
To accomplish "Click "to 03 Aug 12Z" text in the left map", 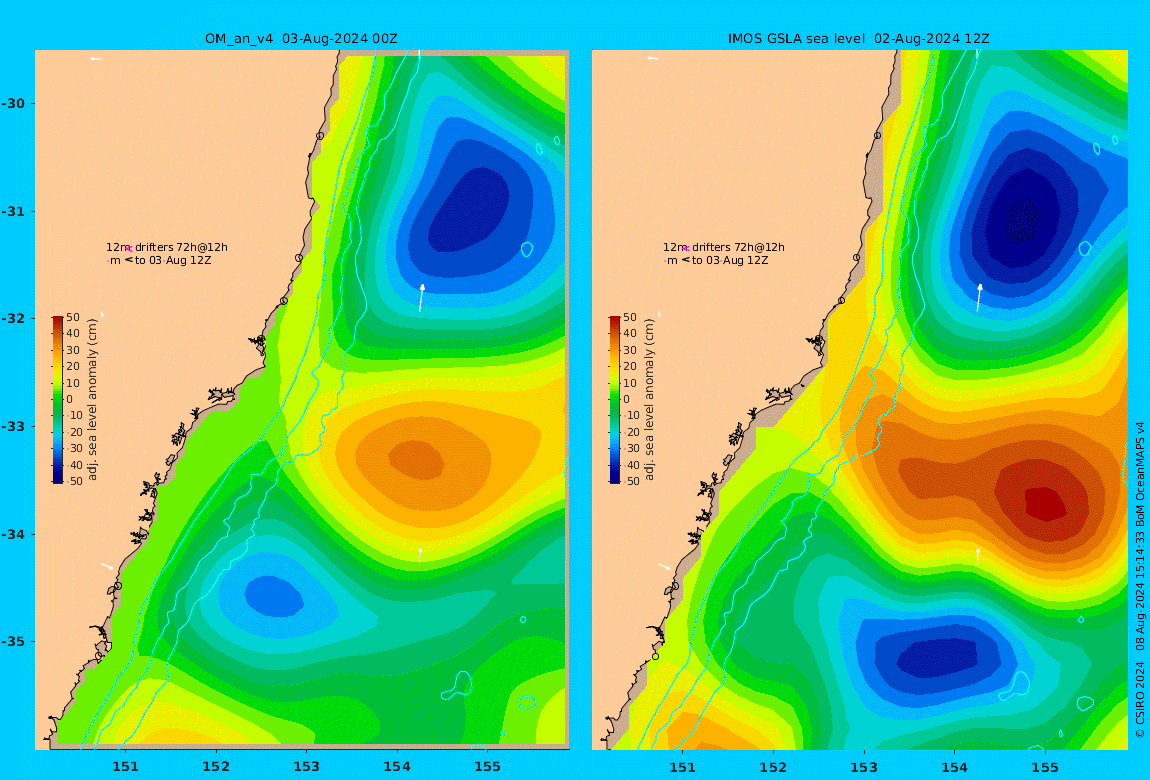I will [x=173, y=260].
